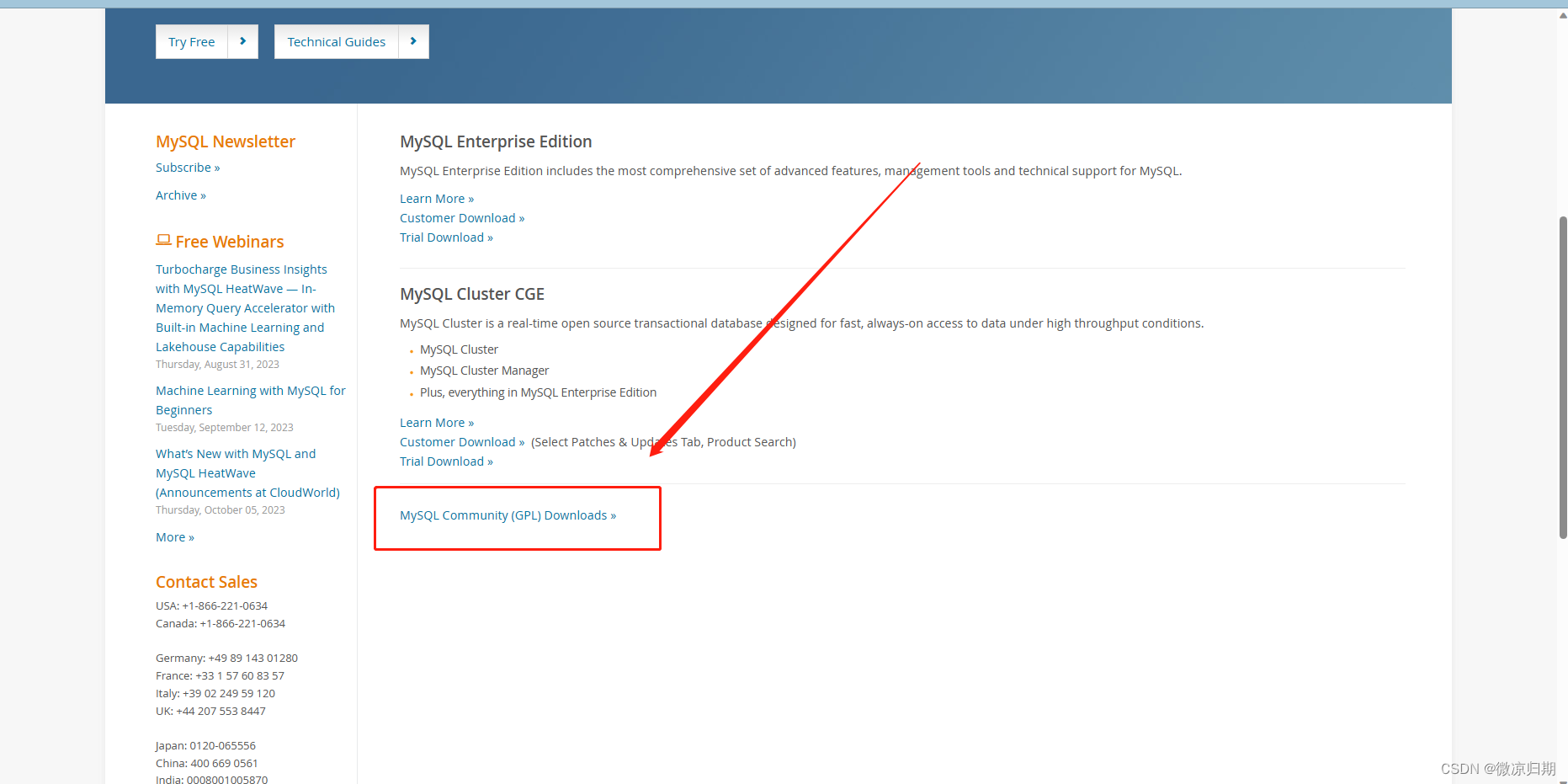Viewport: 1568px width, 784px height.
Task: Click the Italy phone number text
Action: [x=215, y=693]
